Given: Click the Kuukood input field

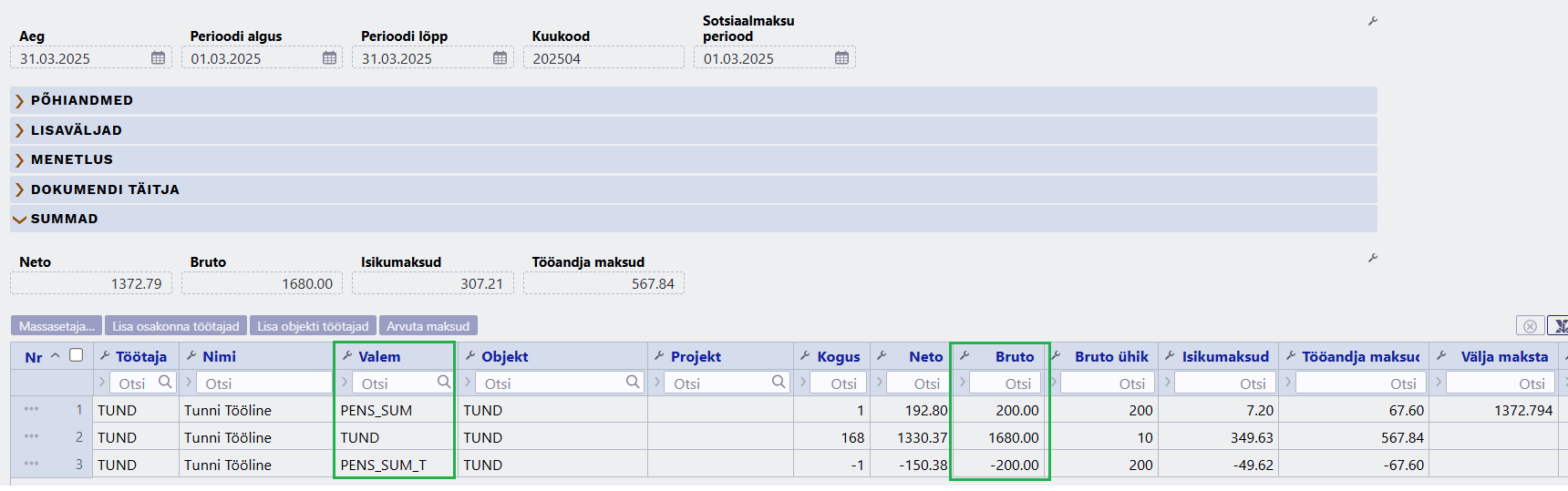Looking at the screenshot, I should tap(603, 58).
